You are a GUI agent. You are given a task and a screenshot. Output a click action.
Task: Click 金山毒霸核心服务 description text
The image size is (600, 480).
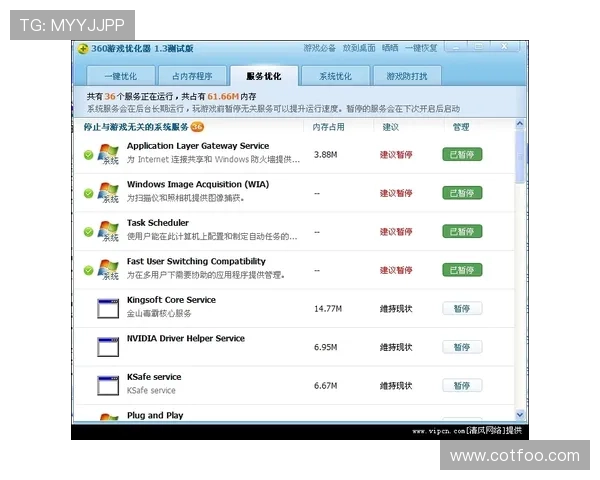tap(159, 313)
